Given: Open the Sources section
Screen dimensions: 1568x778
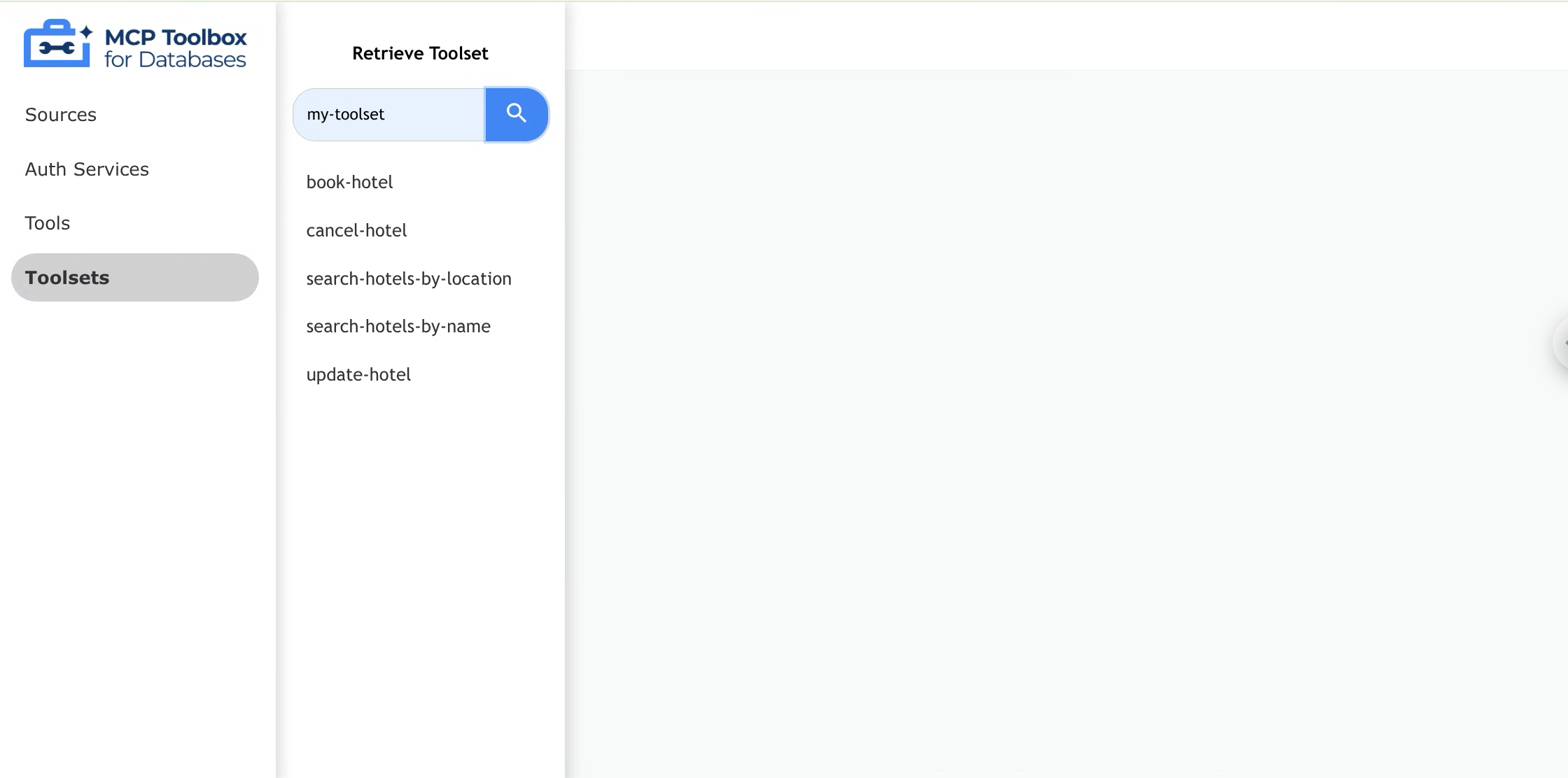Looking at the screenshot, I should click(61, 114).
